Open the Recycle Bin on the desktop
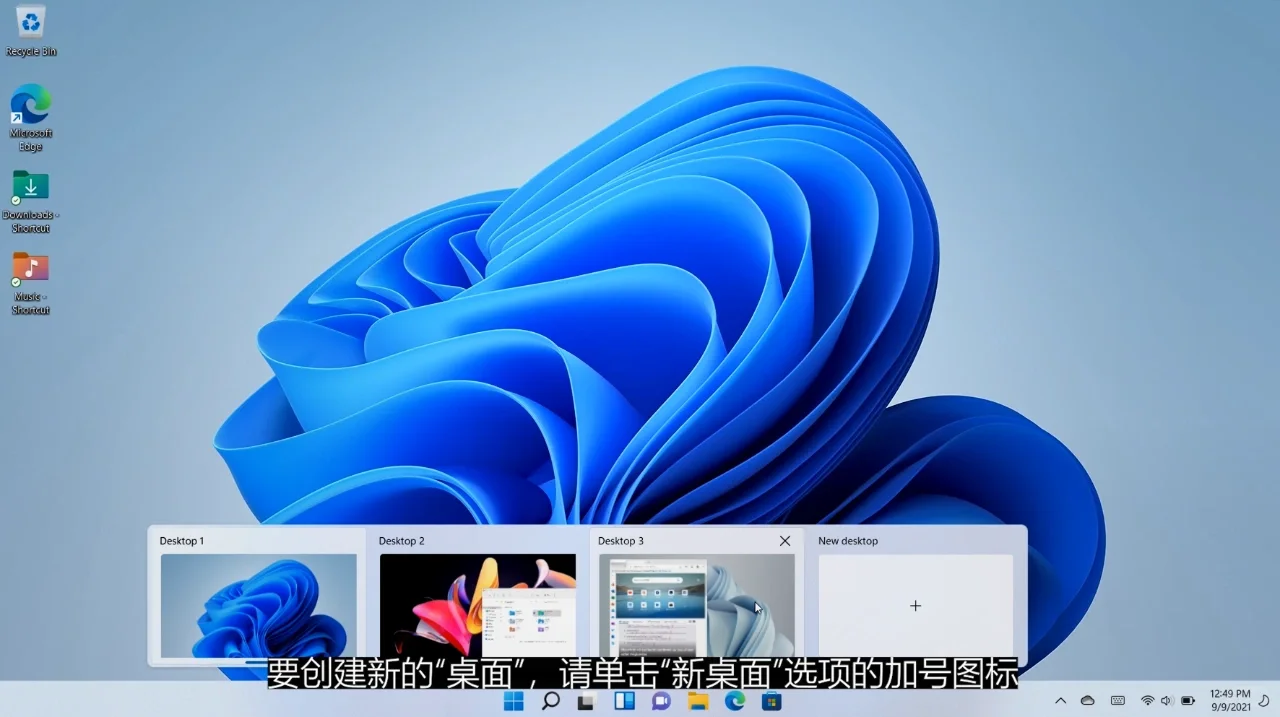Image resolution: width=1280 pixels, height=717 pixels. click(29, 25)
